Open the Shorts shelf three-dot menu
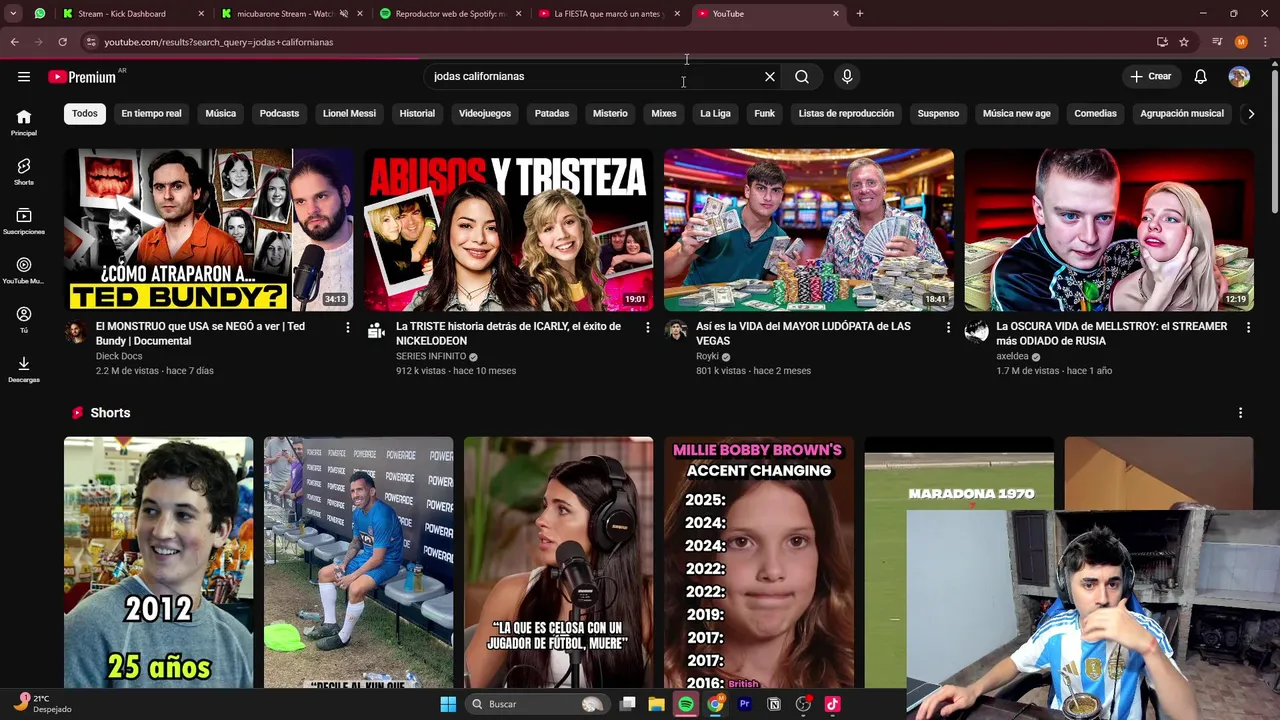Viewport: 1280px width, 720px height. pyautogui.click(x=1241, y=413)
